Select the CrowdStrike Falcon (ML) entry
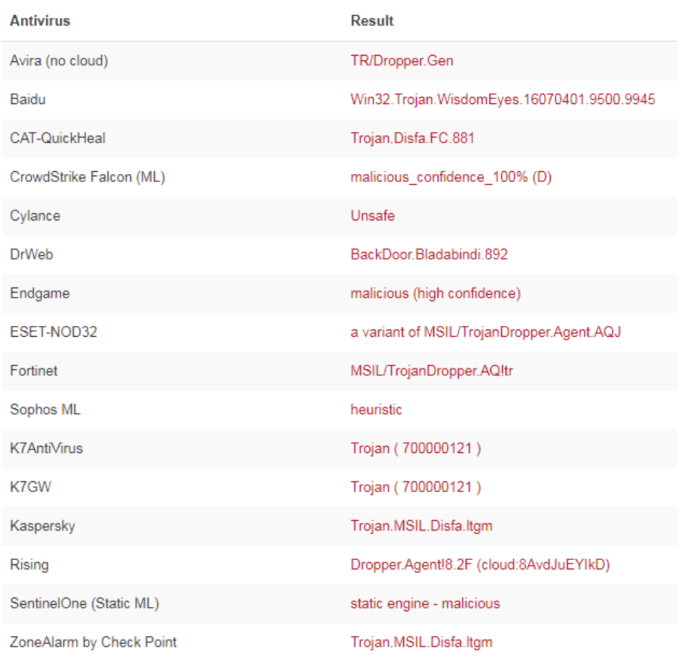This screenshot has height=659, width=680. [87, 177]
